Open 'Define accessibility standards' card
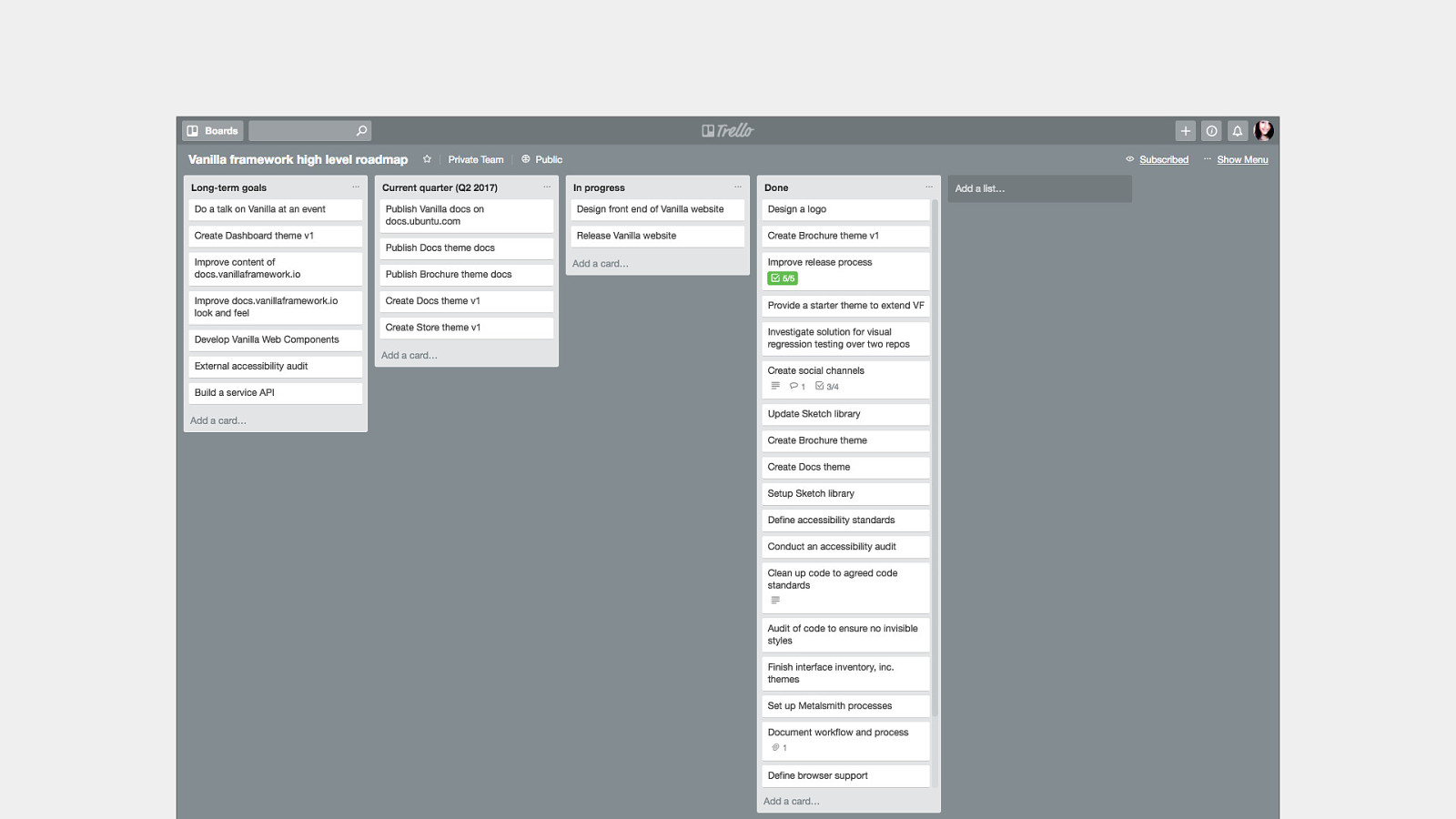1456x819 pixels. click(x=845, y=521)
